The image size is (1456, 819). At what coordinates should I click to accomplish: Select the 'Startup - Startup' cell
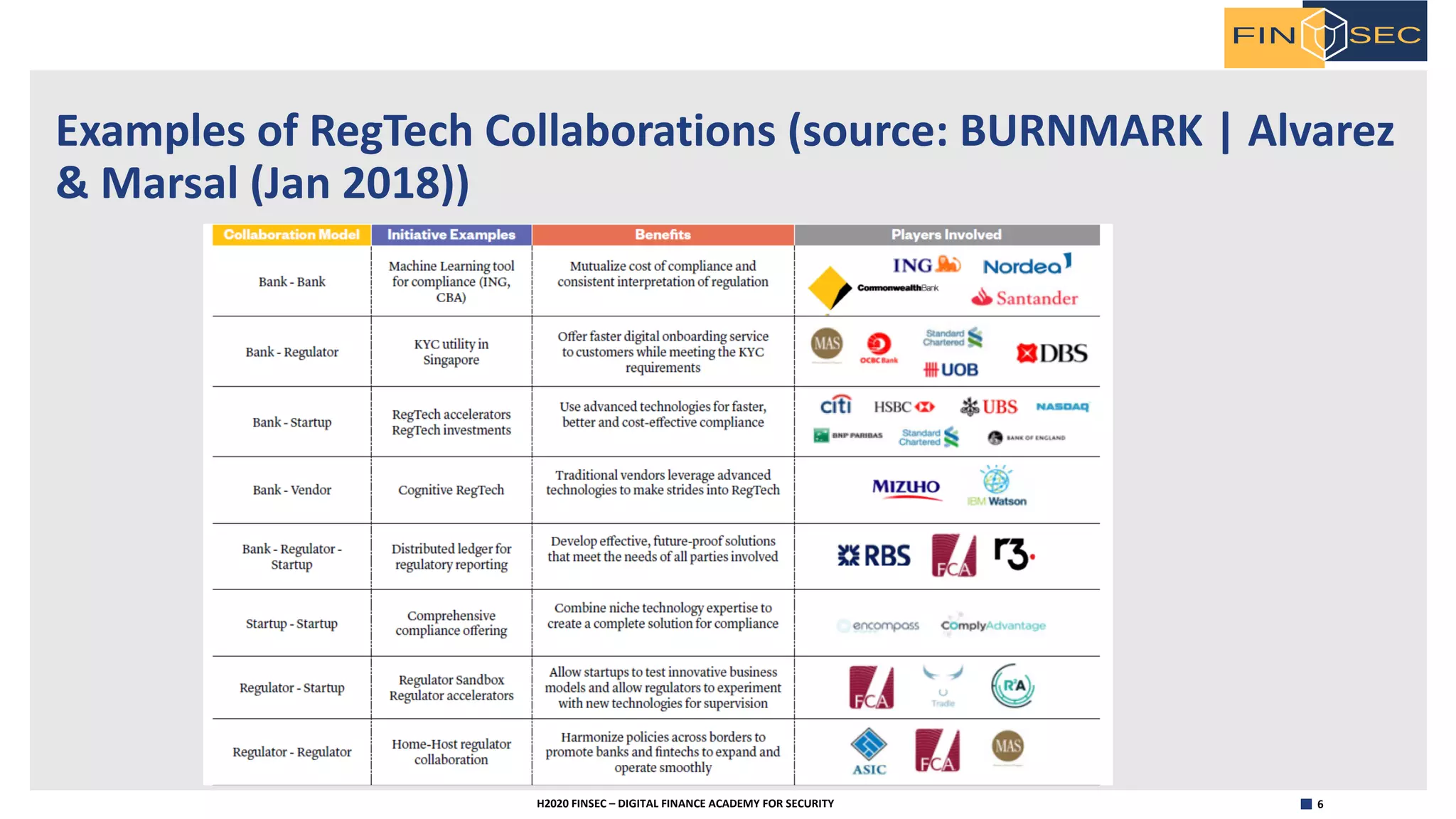tap(291, 623)
